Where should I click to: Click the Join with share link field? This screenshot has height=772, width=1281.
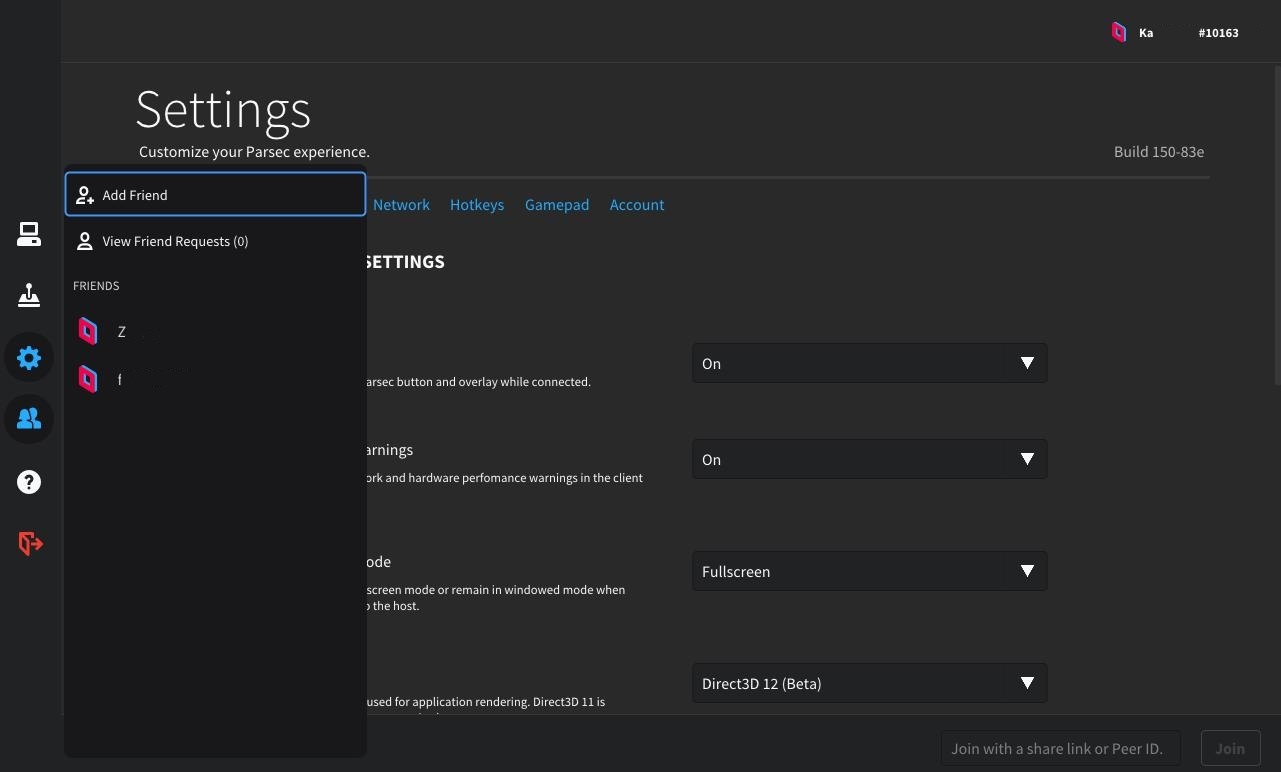click(x=1060, y=748)
